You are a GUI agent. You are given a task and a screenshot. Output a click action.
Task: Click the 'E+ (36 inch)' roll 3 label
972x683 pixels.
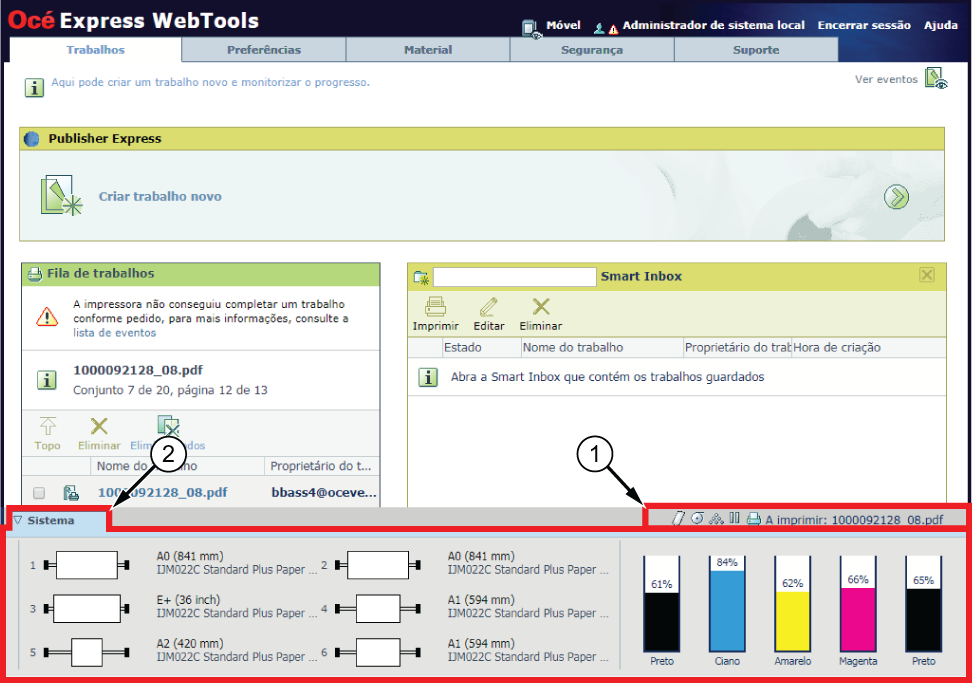tap(188, 600)
